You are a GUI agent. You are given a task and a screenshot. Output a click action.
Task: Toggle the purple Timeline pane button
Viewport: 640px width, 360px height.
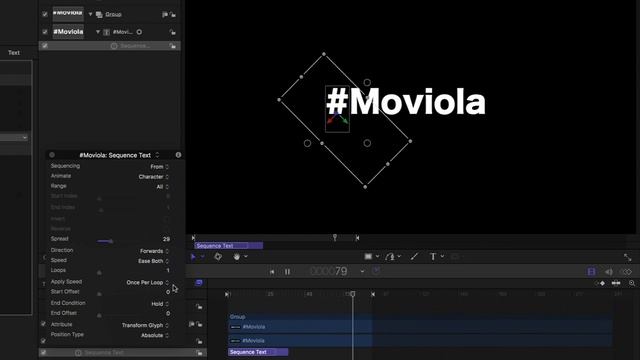(591, 272)
